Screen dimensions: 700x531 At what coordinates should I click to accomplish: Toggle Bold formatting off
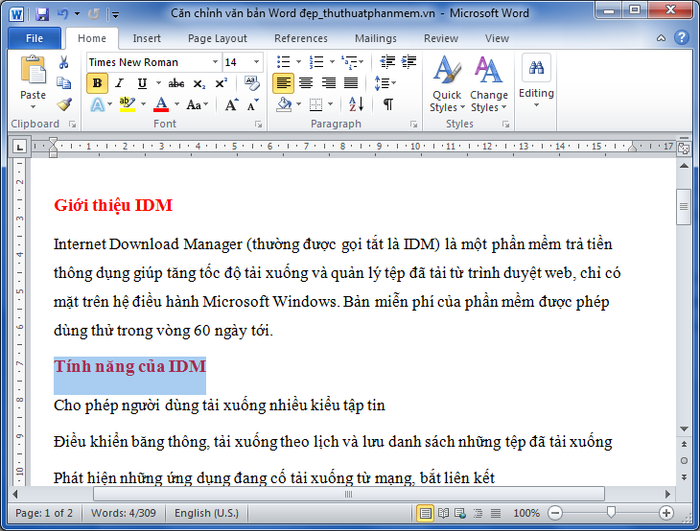97,83
